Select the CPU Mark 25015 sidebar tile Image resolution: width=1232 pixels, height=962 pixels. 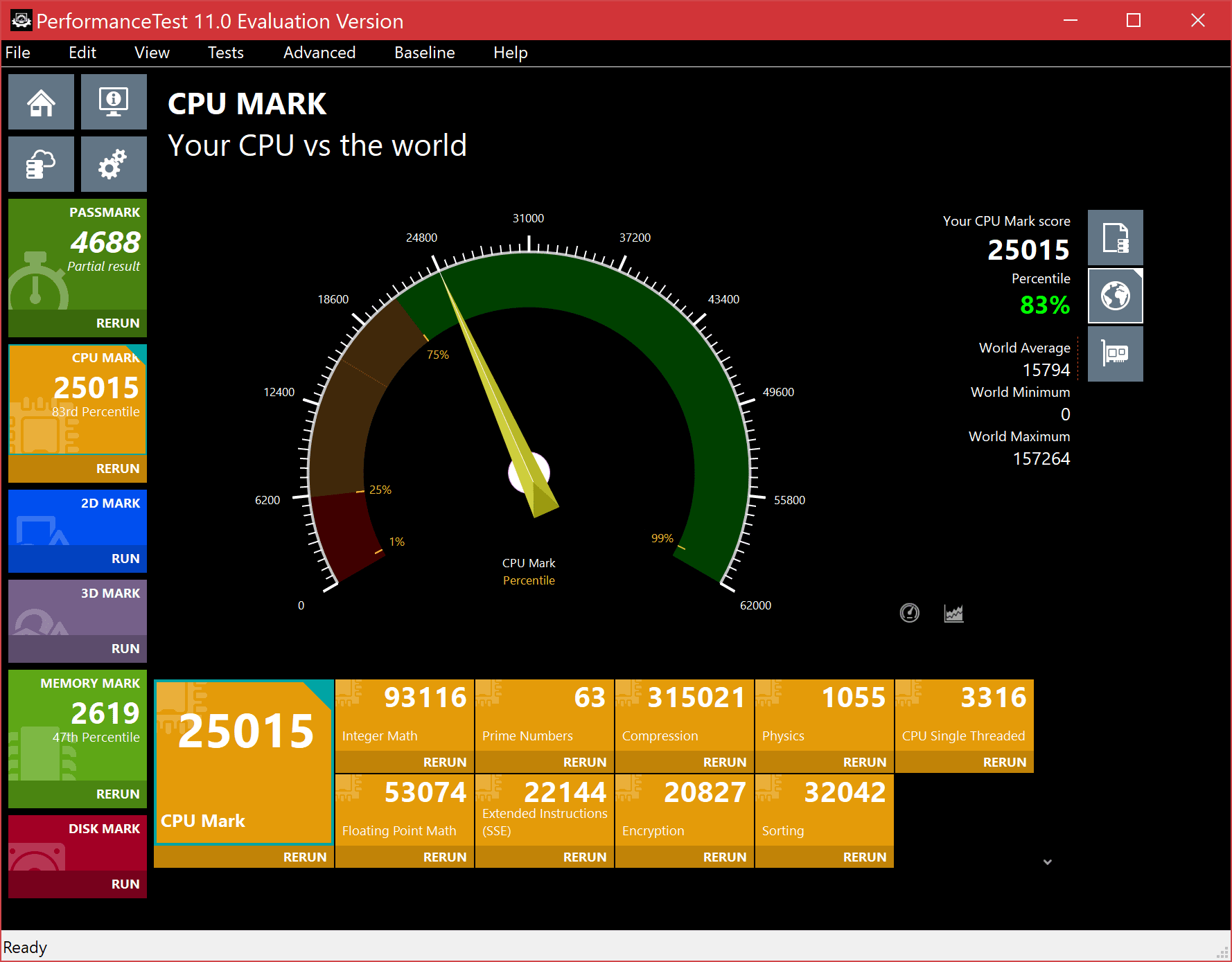tap(78, 400)
